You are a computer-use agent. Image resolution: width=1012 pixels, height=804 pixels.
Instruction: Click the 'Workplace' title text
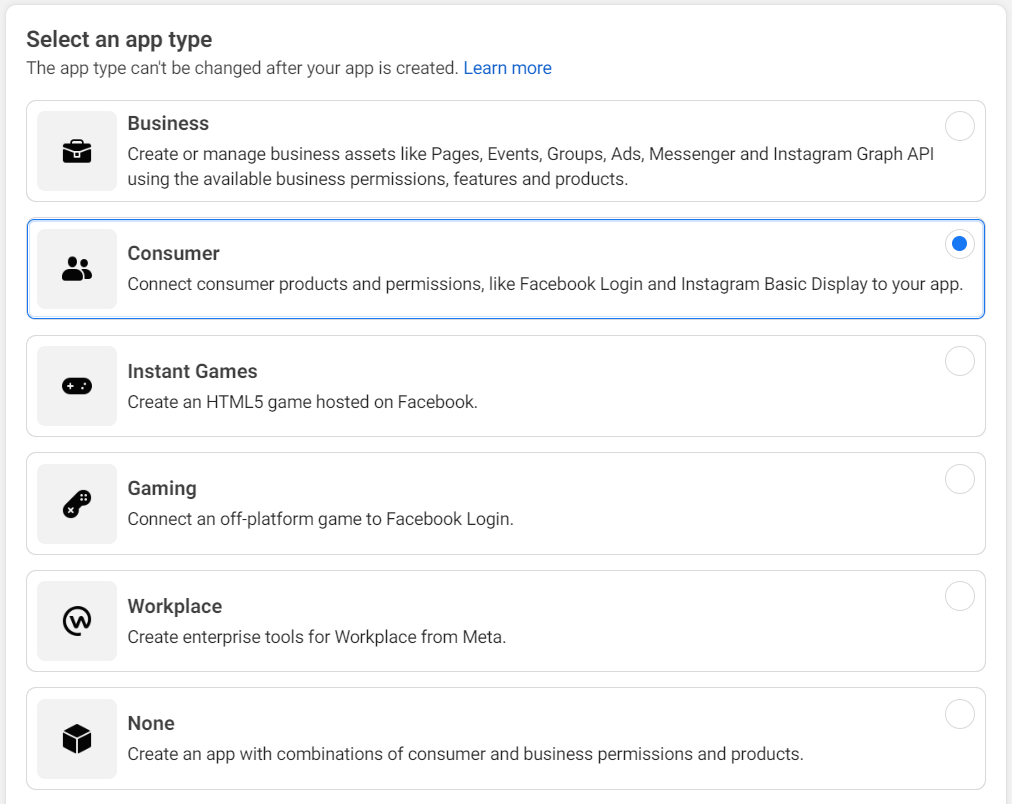point(175,606)
